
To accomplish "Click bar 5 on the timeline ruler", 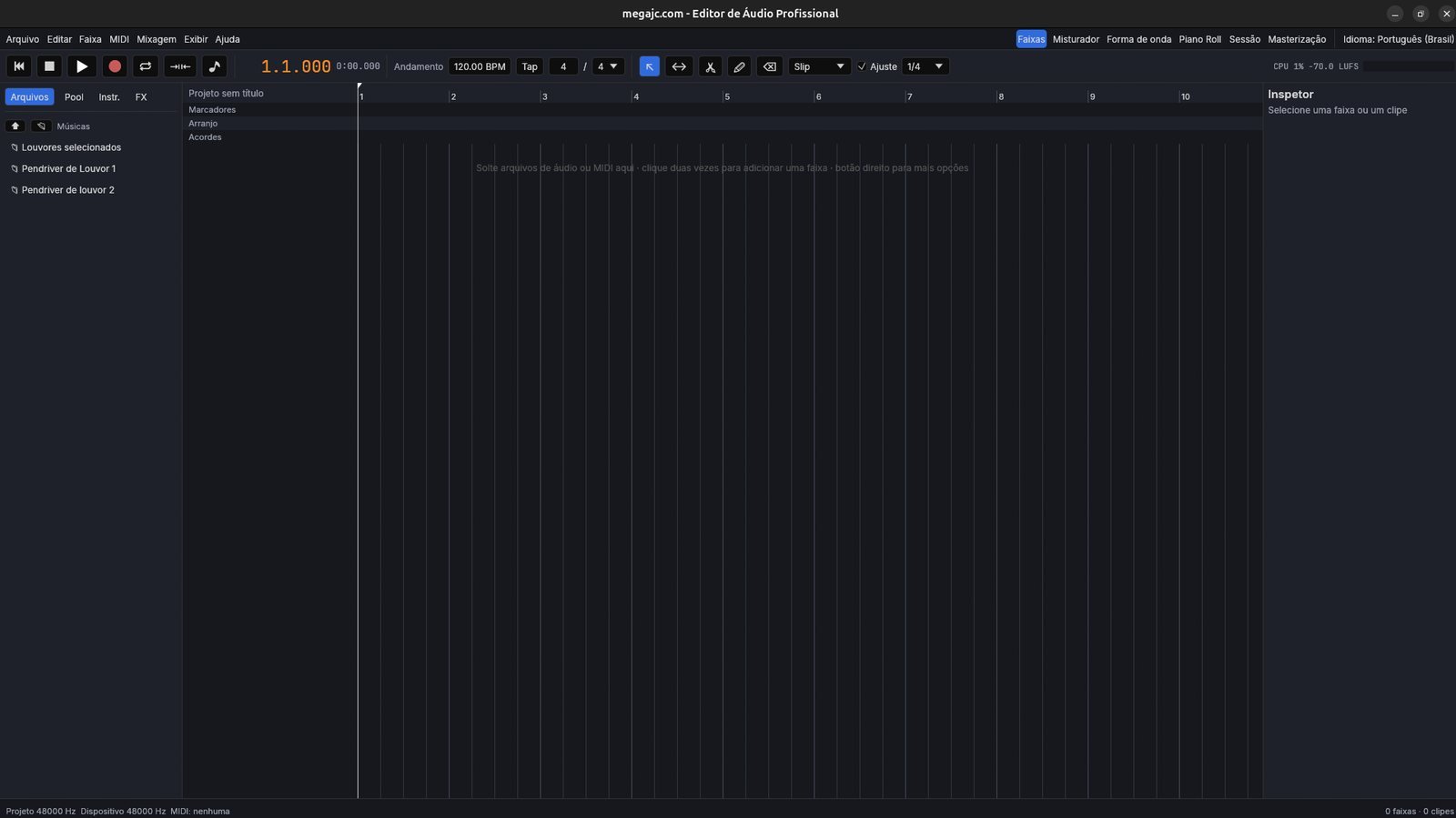I will [727, 96].
